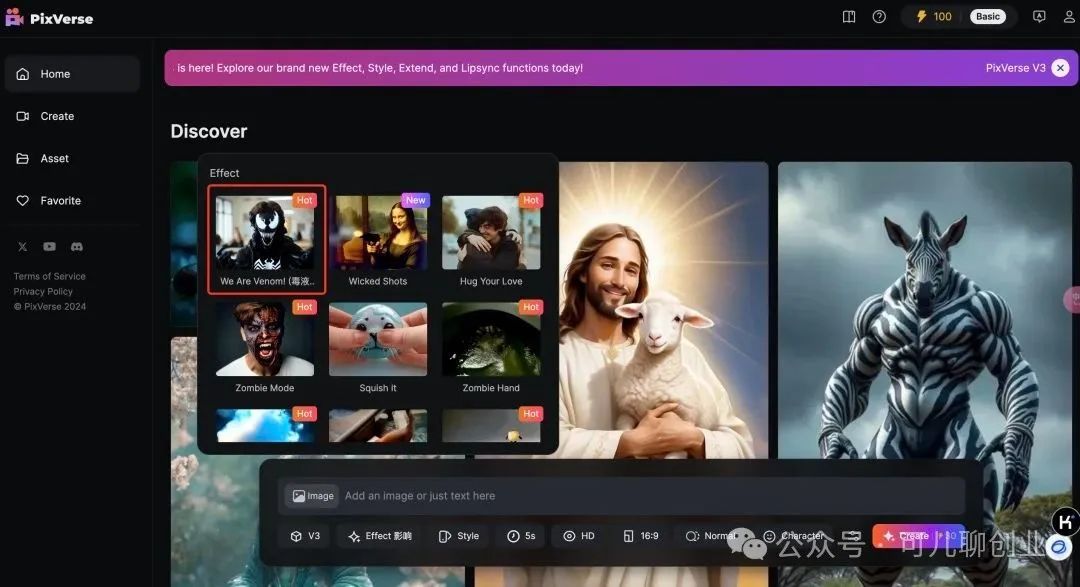Open the tutorial book icon in header
The width and height of the screenshot is (1080, 587).
(849, 17)
